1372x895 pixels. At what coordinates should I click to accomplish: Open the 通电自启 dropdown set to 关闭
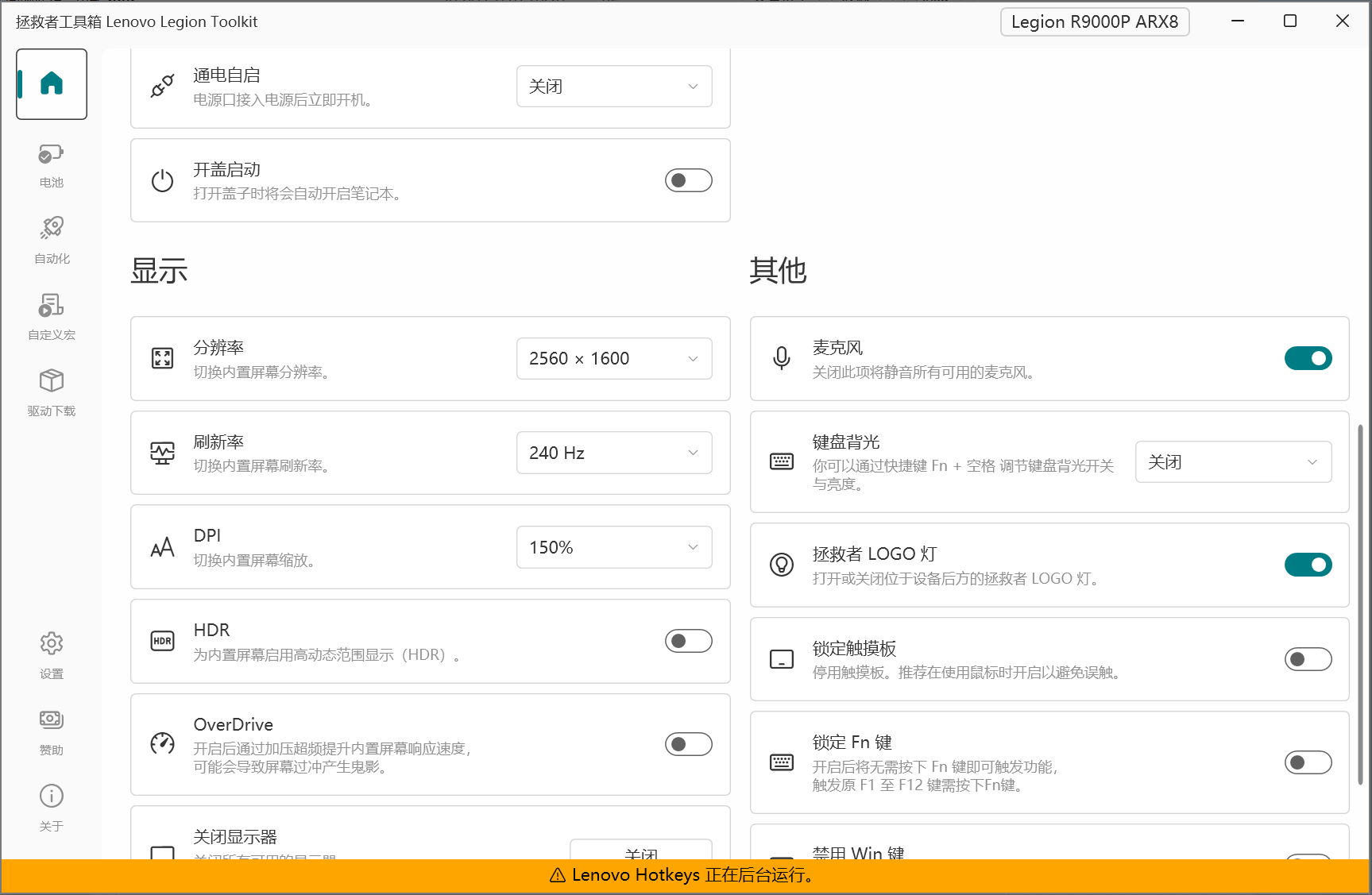coord(614,86)
